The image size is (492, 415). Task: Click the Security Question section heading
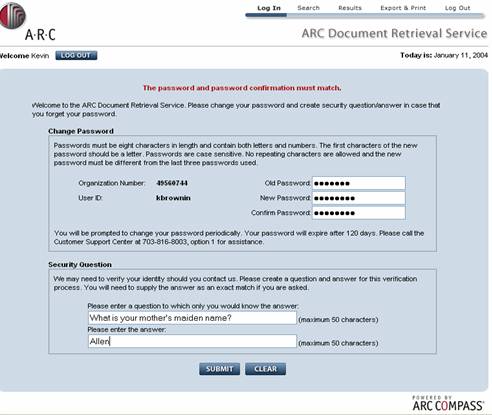[x=80, y=264]
